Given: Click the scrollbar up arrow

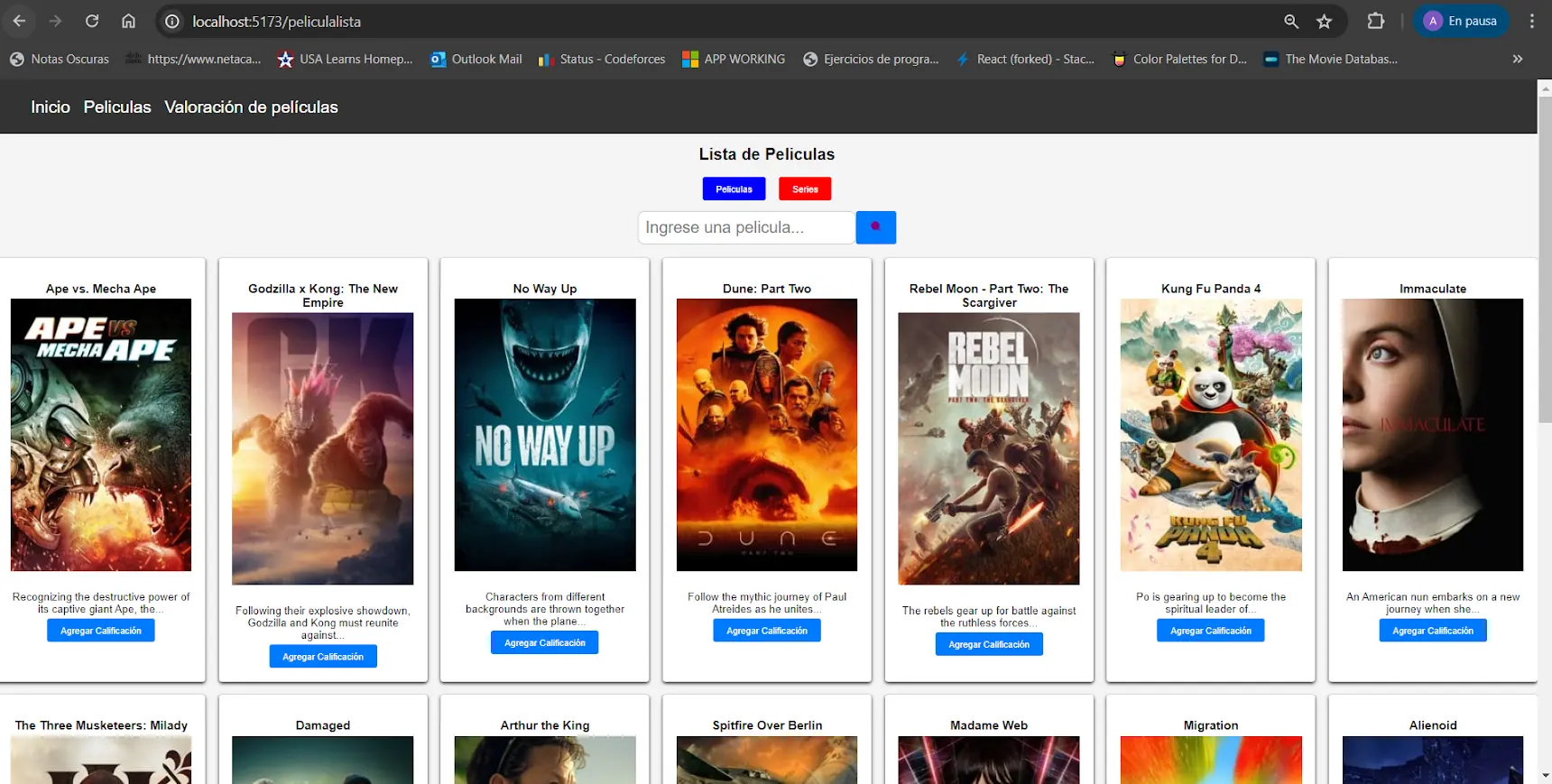Looking at the screenshot, I should click(x=1545, y=88).
